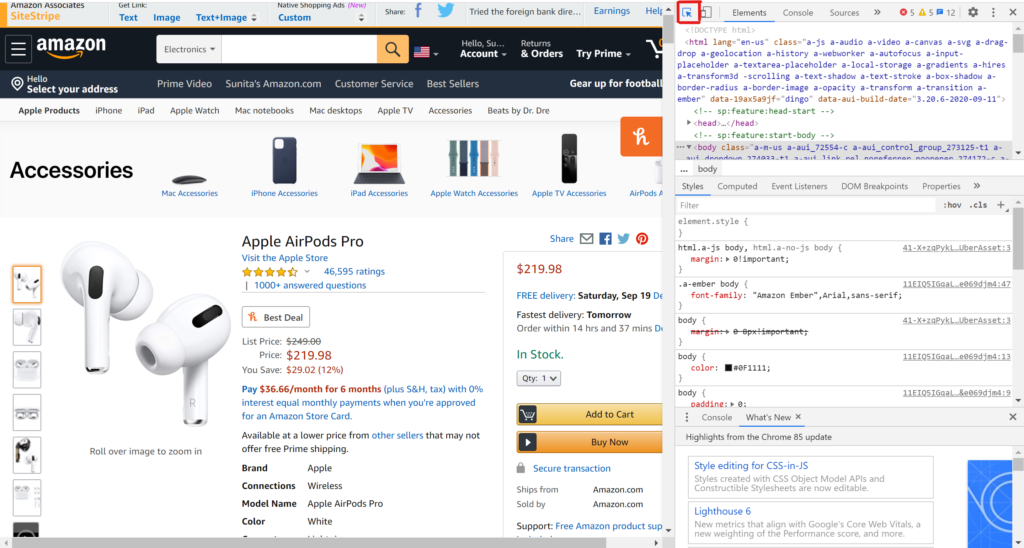This screenshot has height=548, width=1024.
Task: Switch to the Console tab
Action: [797, 12]
